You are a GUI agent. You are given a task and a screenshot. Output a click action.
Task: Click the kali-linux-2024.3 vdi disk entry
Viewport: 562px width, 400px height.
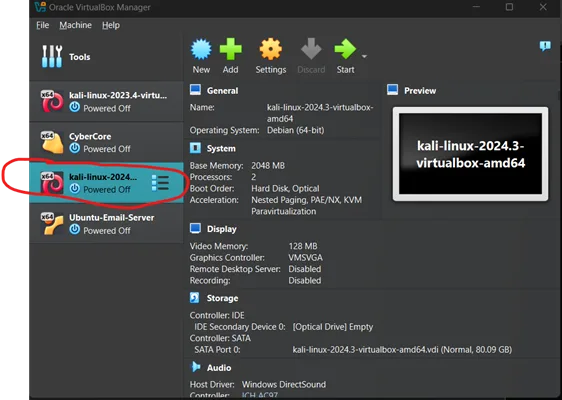[402, 349]
